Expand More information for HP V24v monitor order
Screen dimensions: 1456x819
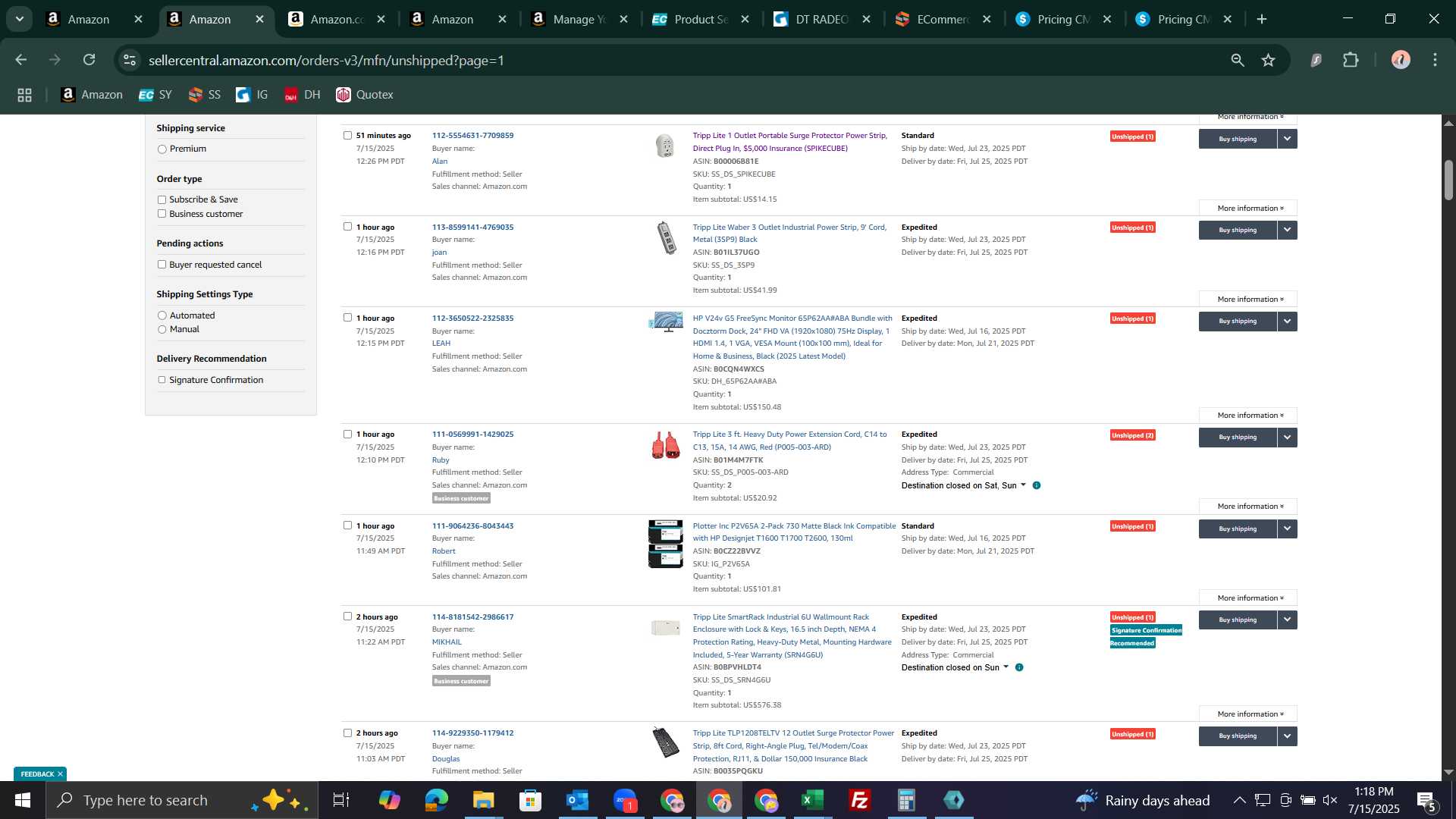point(1248,416)
